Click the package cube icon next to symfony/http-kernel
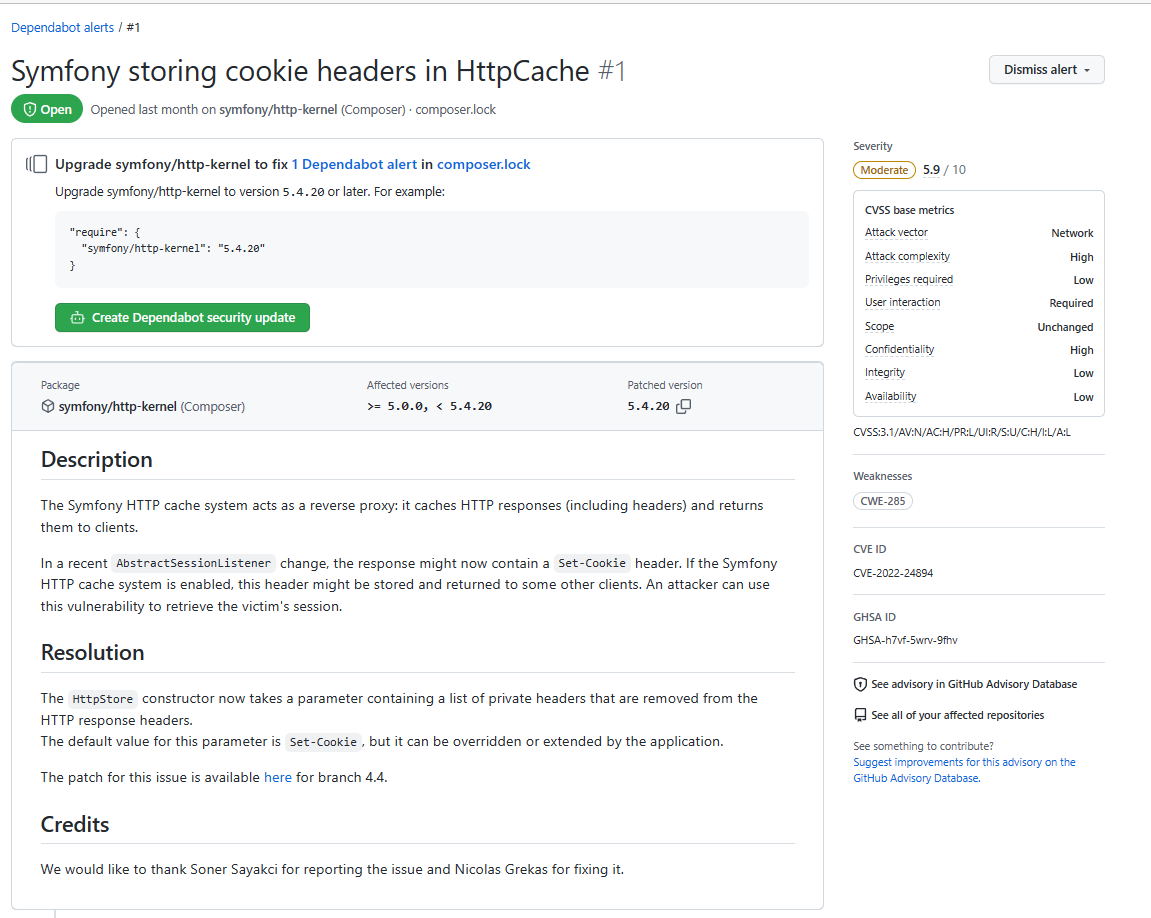The width and height of the screenshot is (1151, 918). (x=48, y=407)
